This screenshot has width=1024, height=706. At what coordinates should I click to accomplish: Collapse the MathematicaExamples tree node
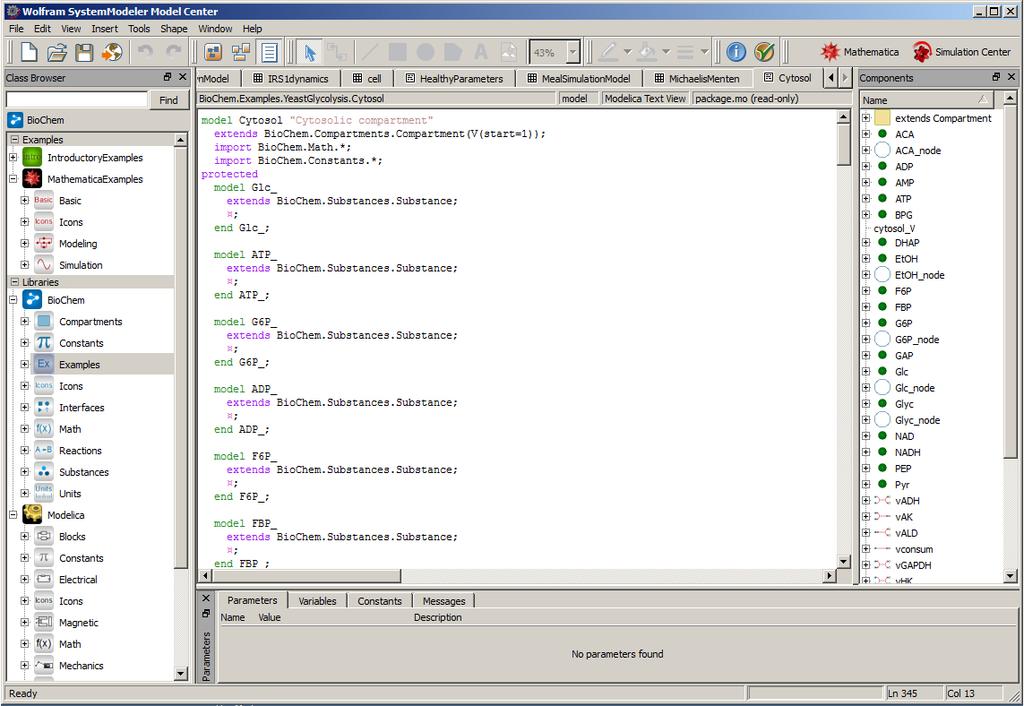(x=13, y=178)
